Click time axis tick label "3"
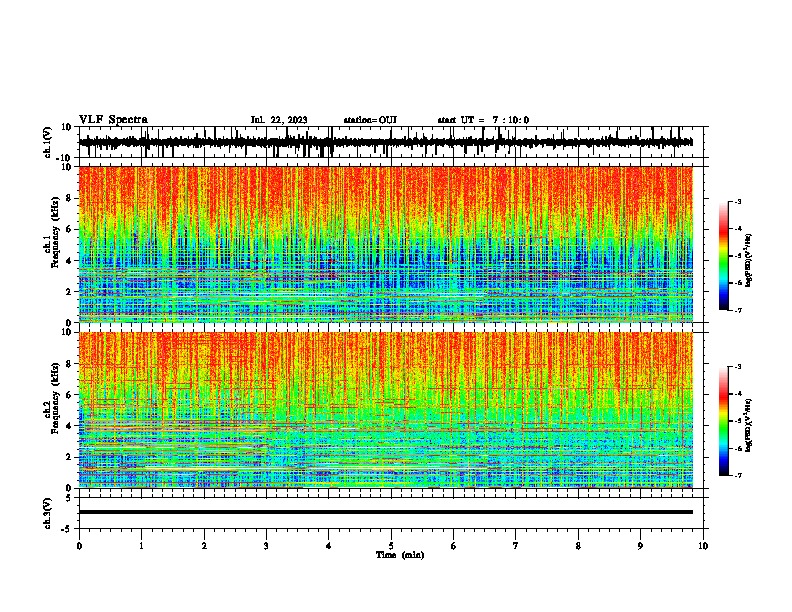This screenshot has height=612, width=792. point(267,546)
